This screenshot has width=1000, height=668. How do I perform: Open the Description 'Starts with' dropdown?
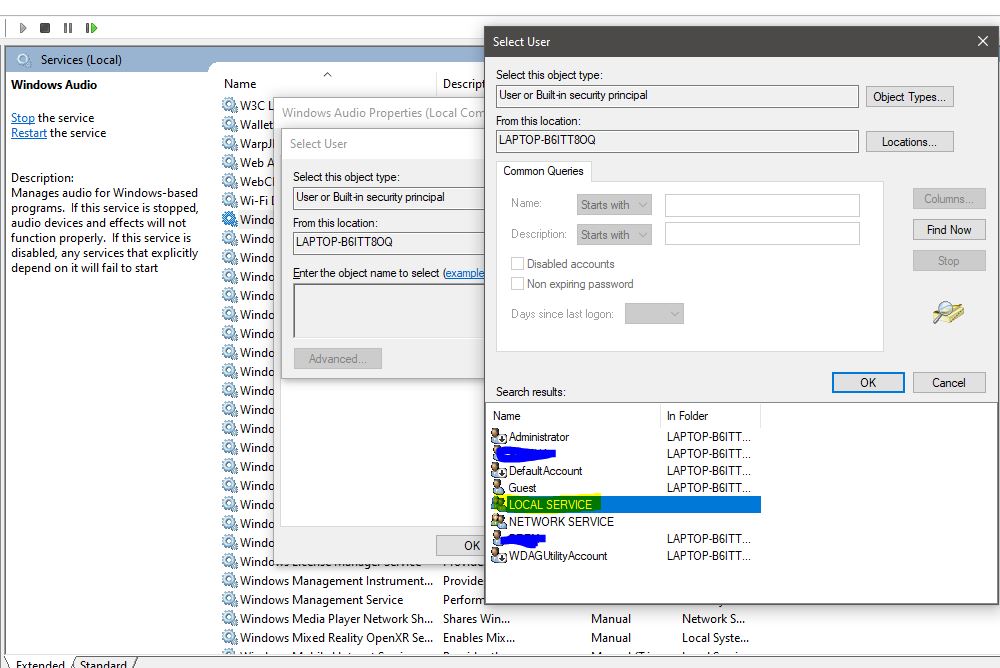coord(613,234)
